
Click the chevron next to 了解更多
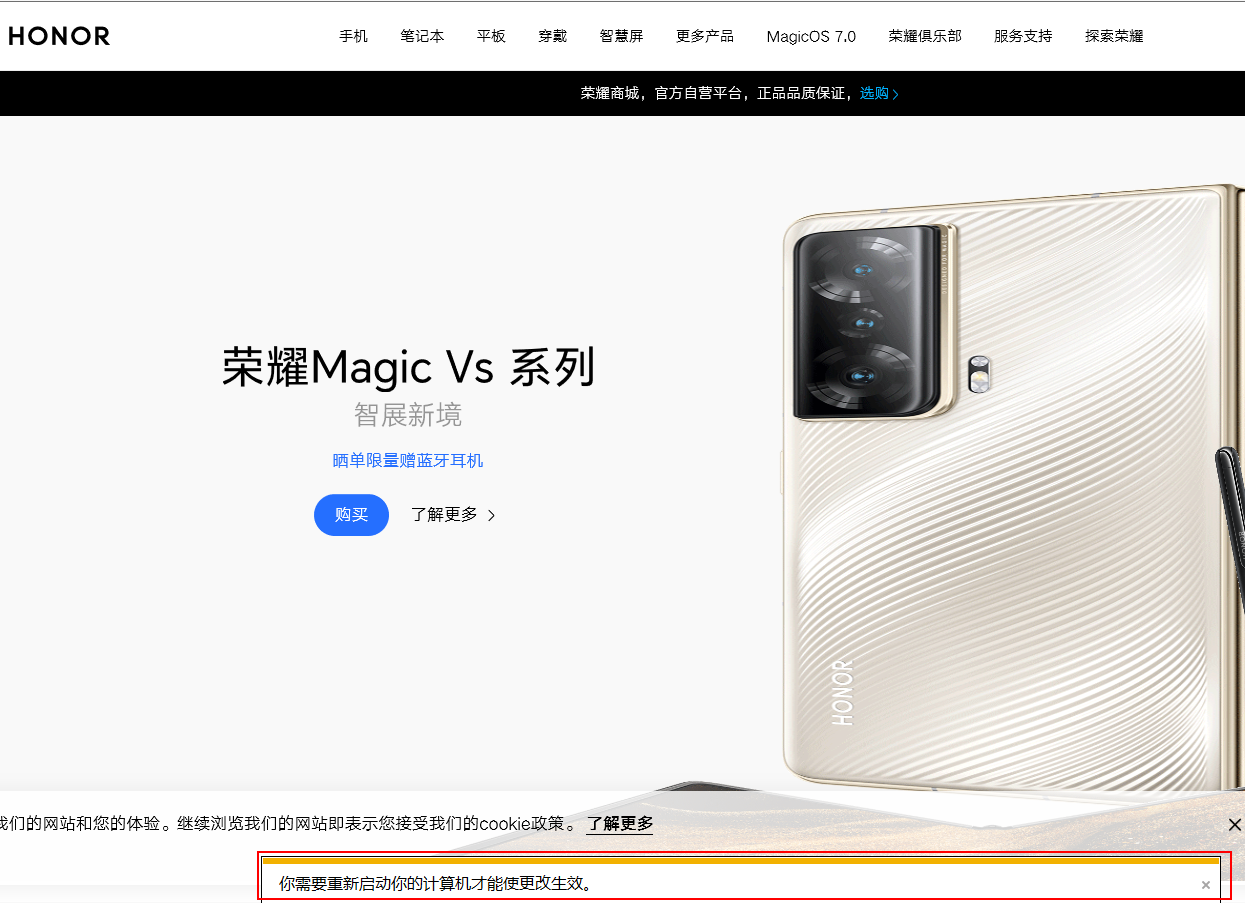point(491,516)
